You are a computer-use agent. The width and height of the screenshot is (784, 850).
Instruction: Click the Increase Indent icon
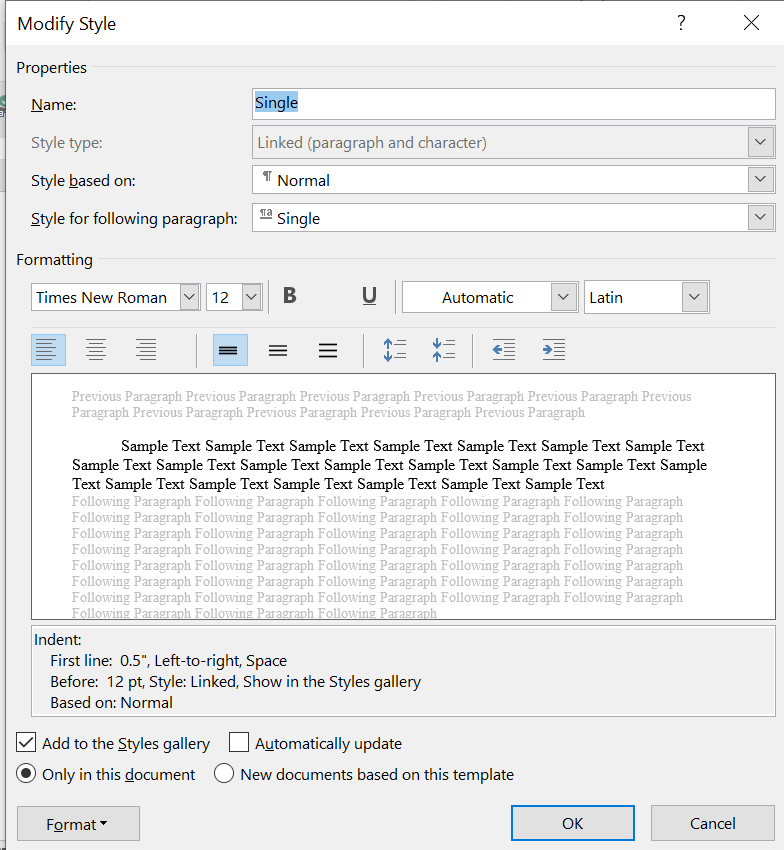(x=554, y=350)
